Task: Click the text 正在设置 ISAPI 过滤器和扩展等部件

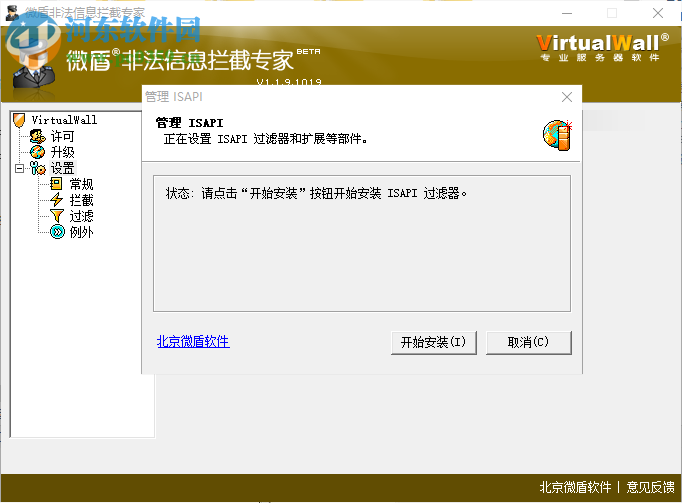Action: (265, 139)
